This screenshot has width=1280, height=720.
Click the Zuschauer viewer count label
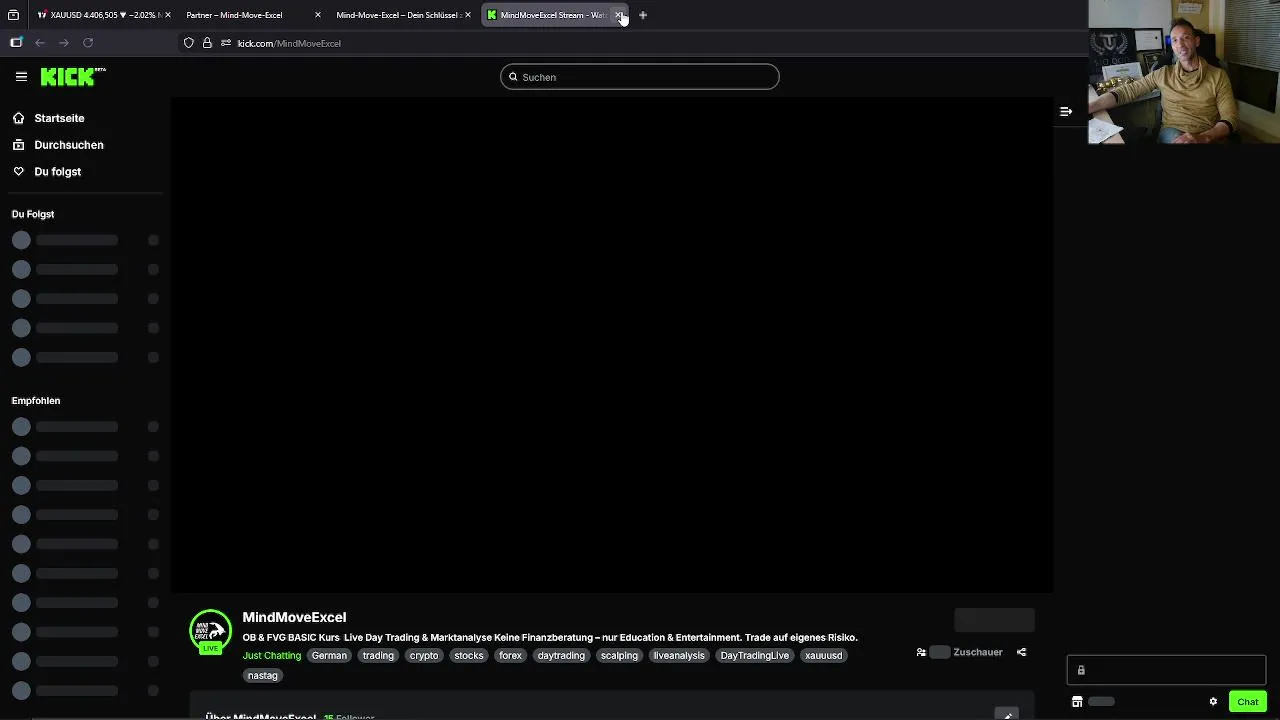[978, 652]
